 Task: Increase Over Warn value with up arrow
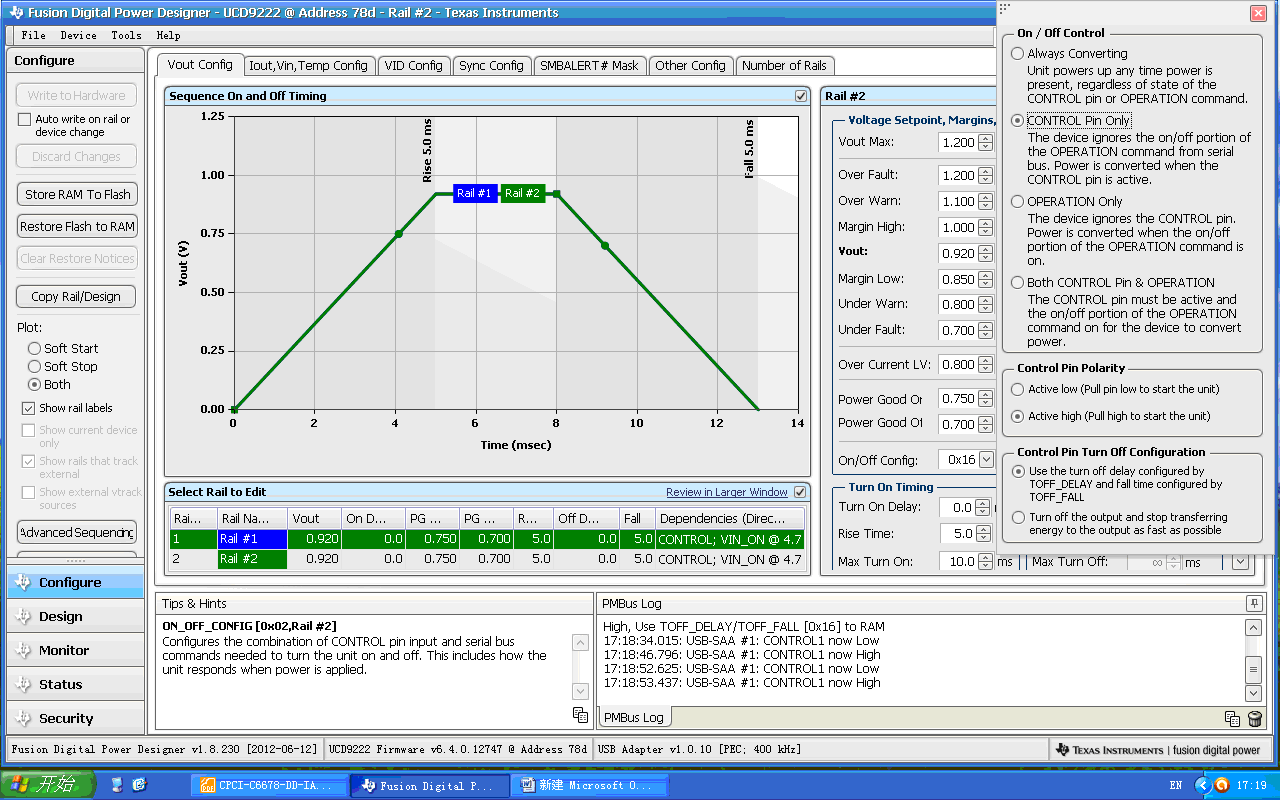986,197
